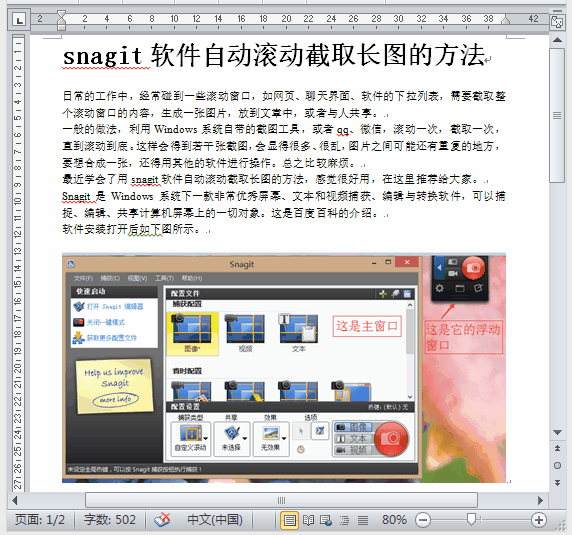Click the big red capture button in Snagit main window
572x535 pixels.
pos(391,438)
